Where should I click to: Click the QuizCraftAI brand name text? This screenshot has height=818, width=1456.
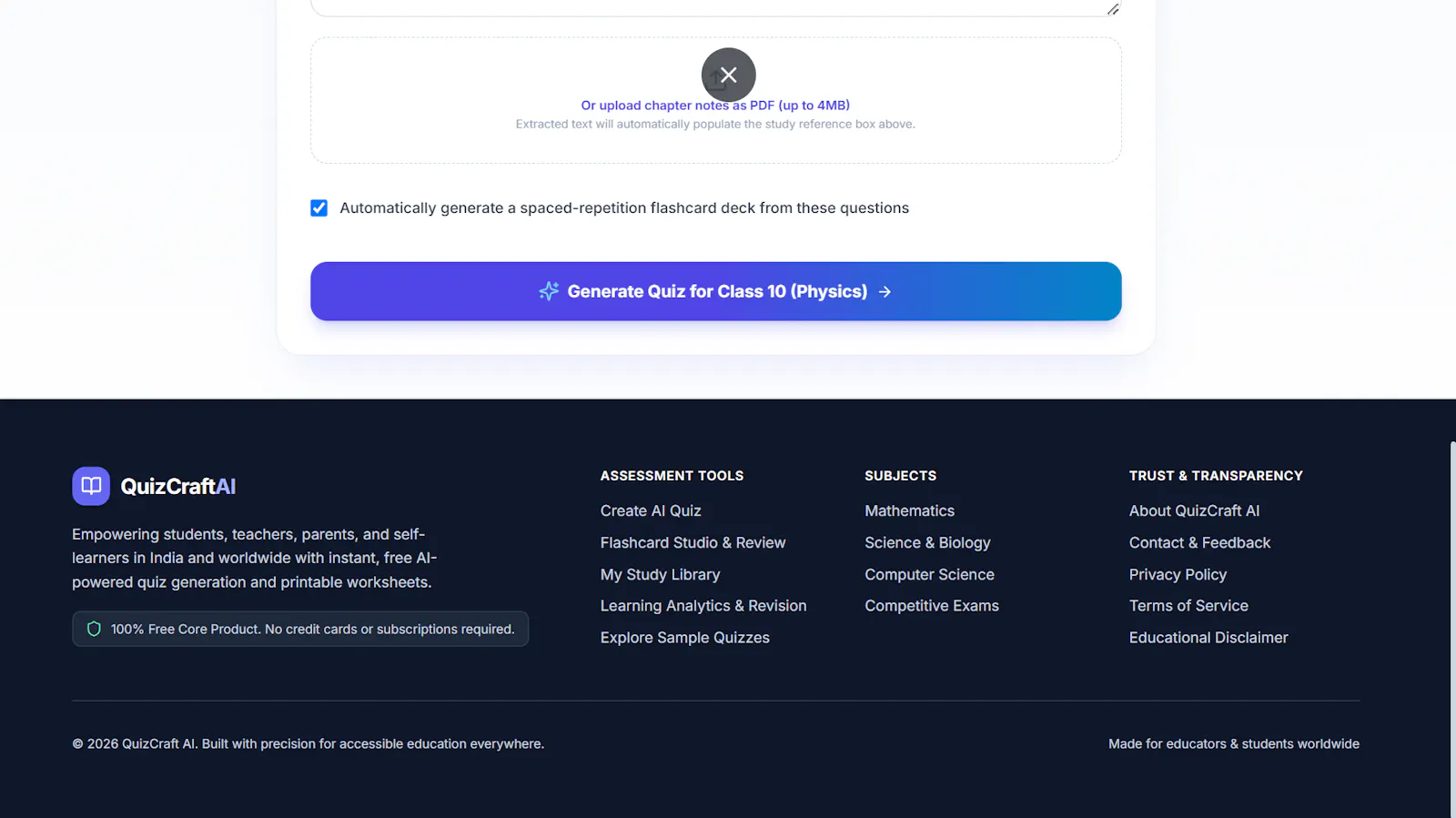(x=178, y=487)
